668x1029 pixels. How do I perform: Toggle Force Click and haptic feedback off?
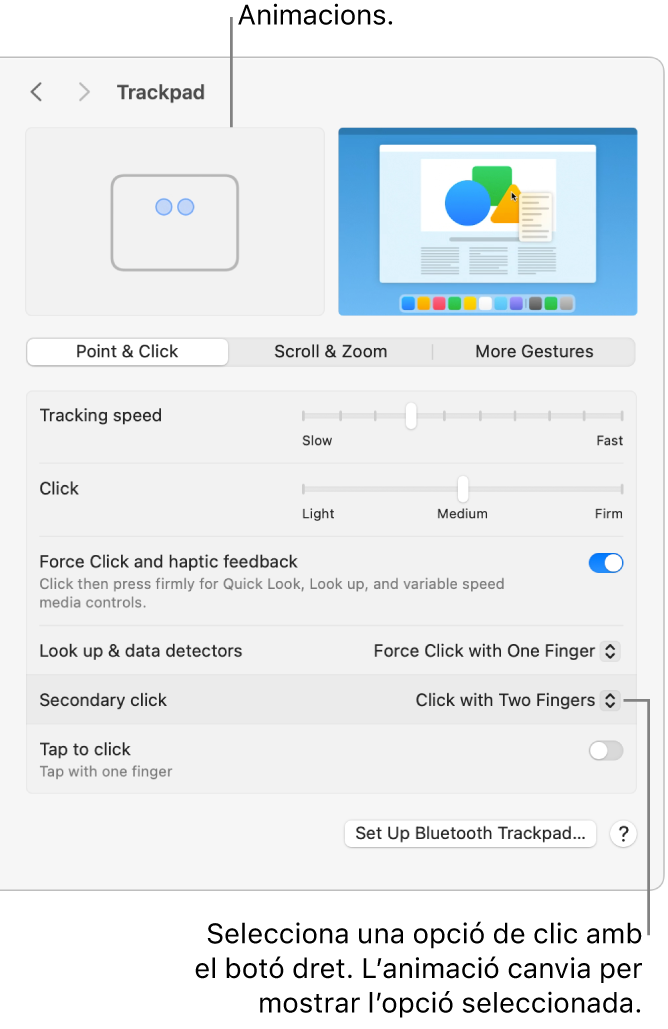(x=606, y=563)
